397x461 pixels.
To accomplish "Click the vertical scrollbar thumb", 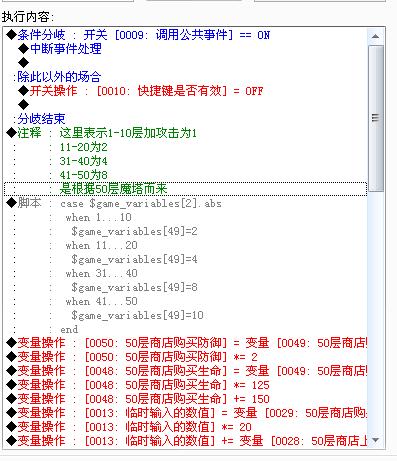I will pos(376,118).
